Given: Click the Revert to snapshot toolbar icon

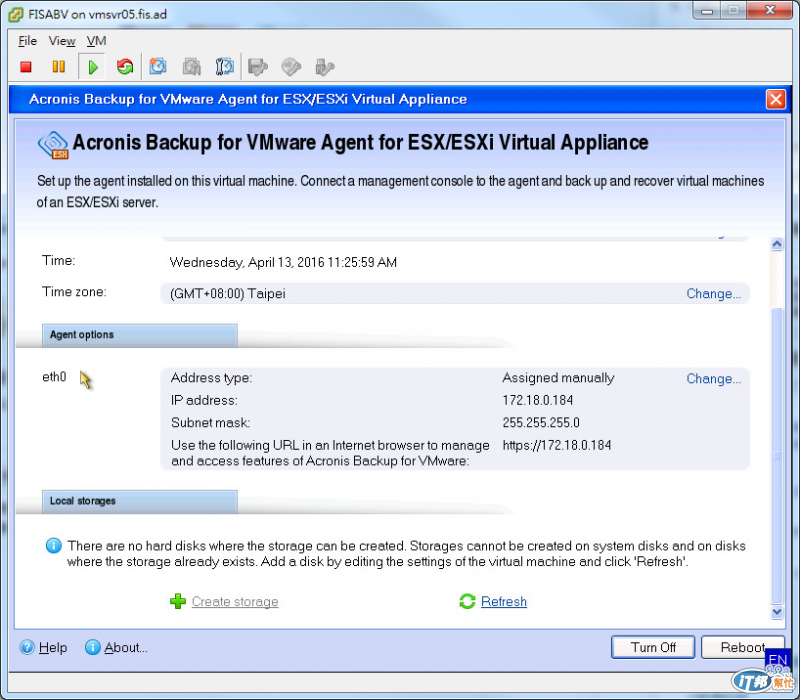Looking at the screenshot, I should point(191,67).
